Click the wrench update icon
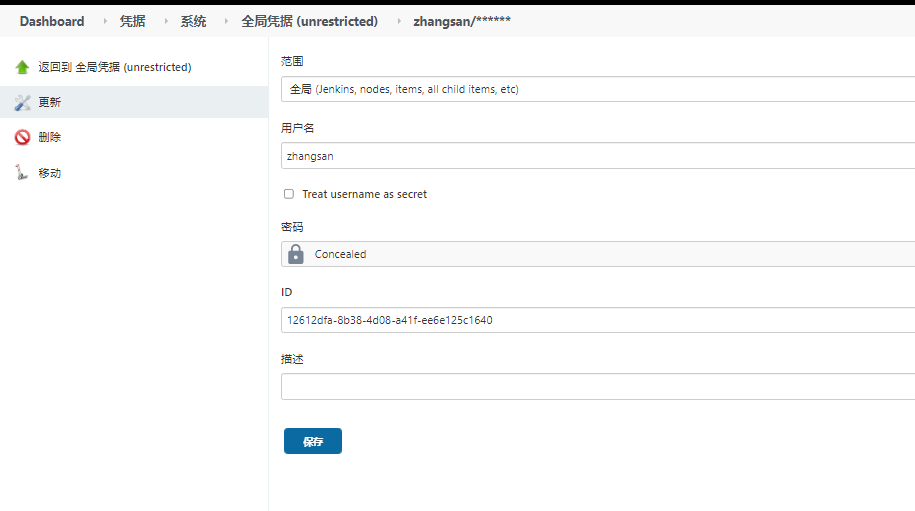The image size is (915, 511). pyautogui.click(x=22, y=102)
